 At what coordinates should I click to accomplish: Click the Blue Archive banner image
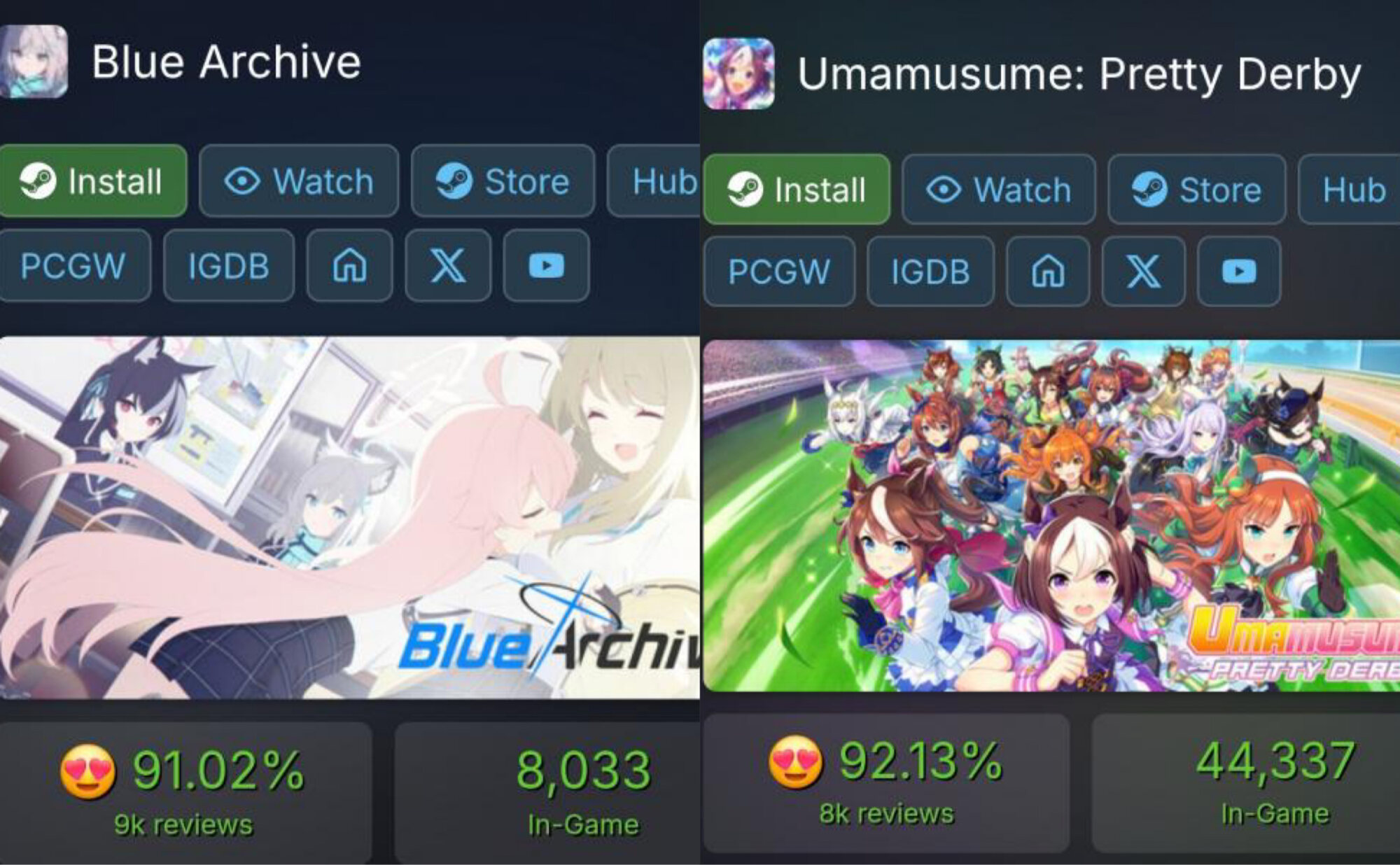(349, 518)
